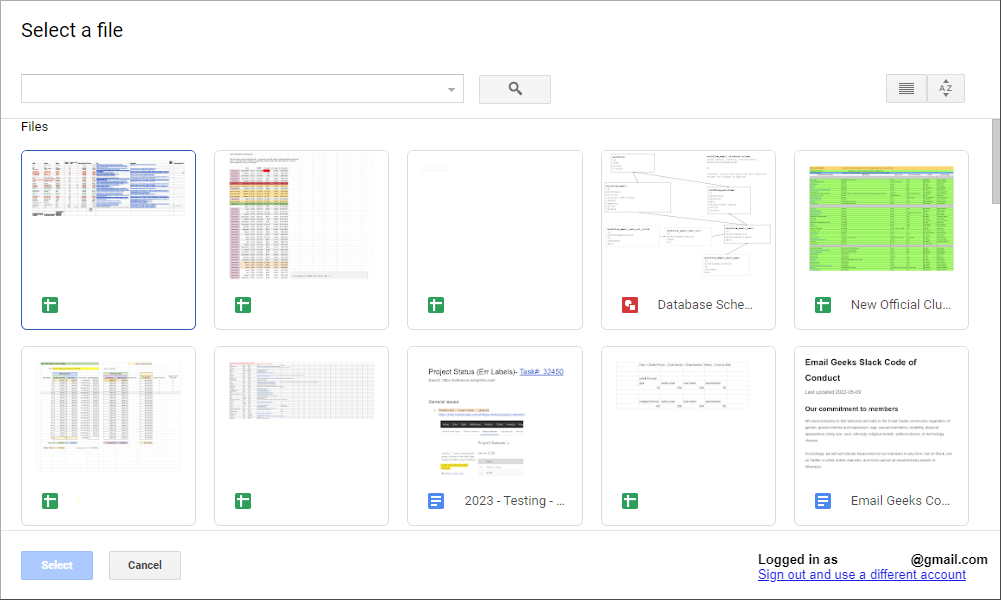Switch to list view
The image size is (1001, 600).
coord(906,89)
